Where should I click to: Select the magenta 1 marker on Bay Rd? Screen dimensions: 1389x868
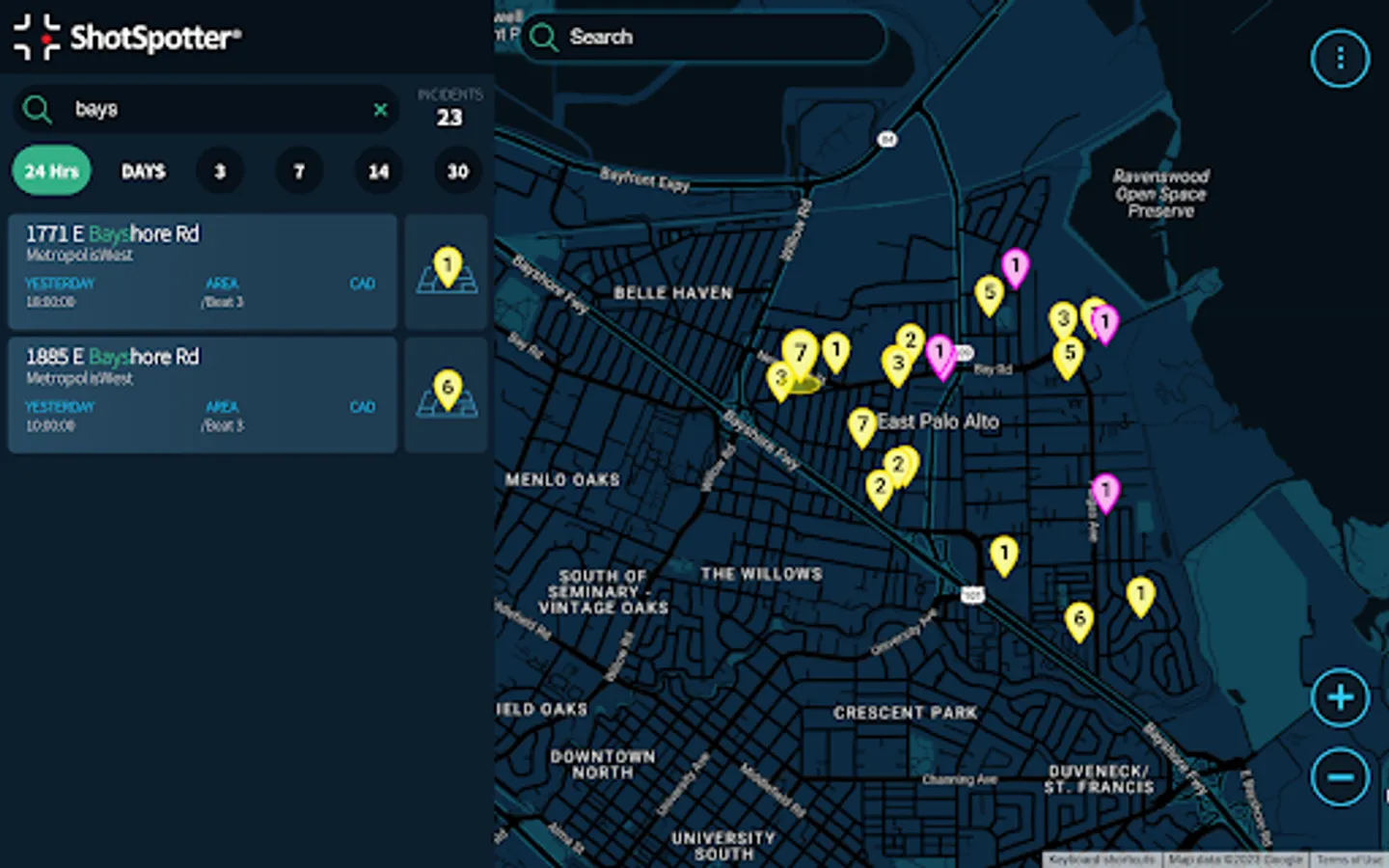[940, 357]
